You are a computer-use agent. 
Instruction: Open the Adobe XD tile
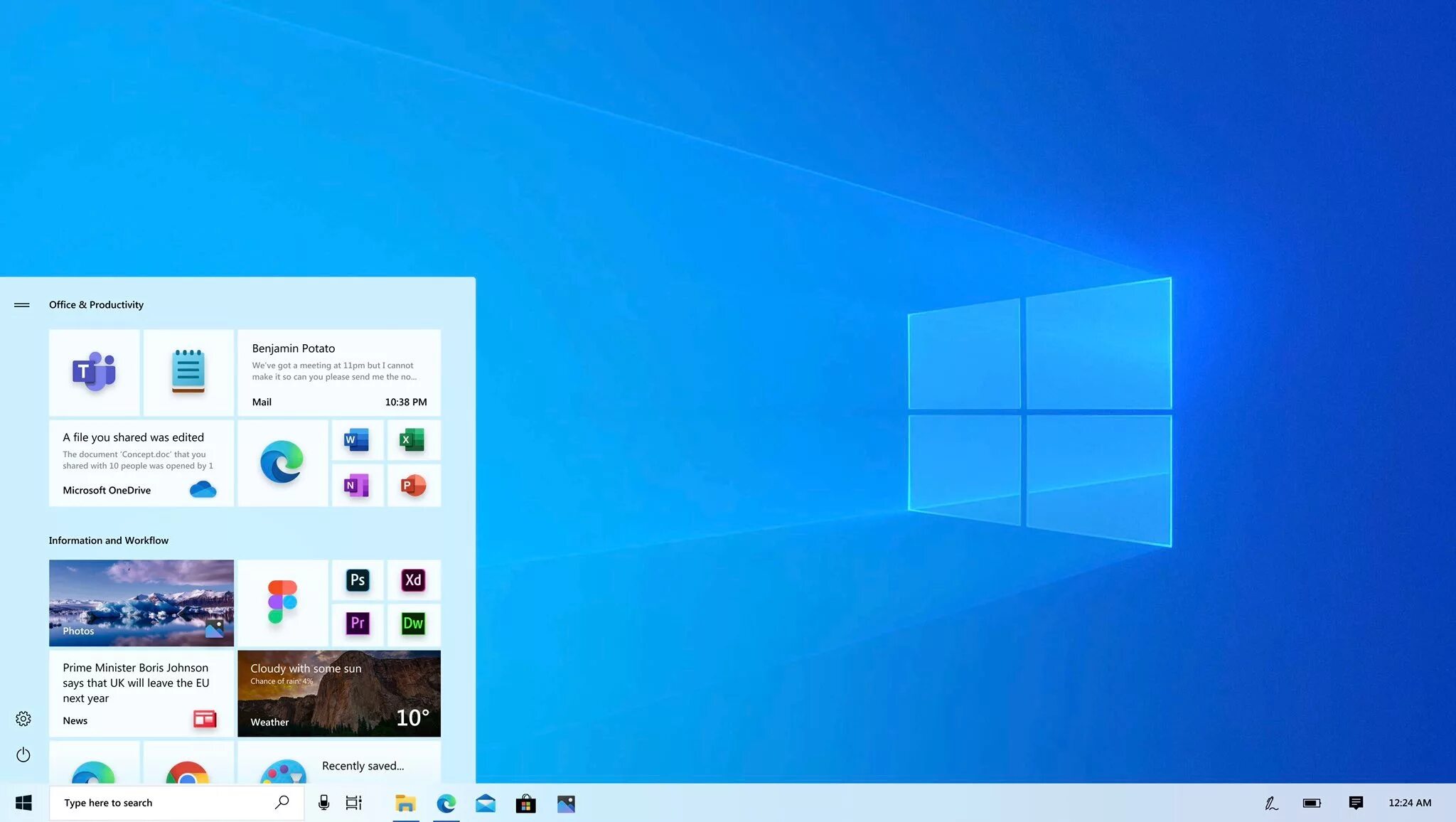point(413,580)
